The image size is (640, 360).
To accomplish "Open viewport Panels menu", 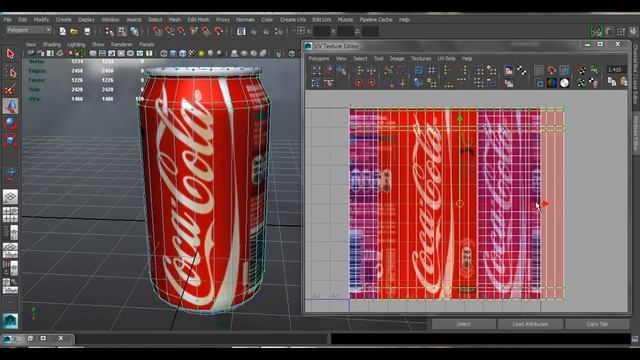I will pyautogui.click(x=147, y=44).
